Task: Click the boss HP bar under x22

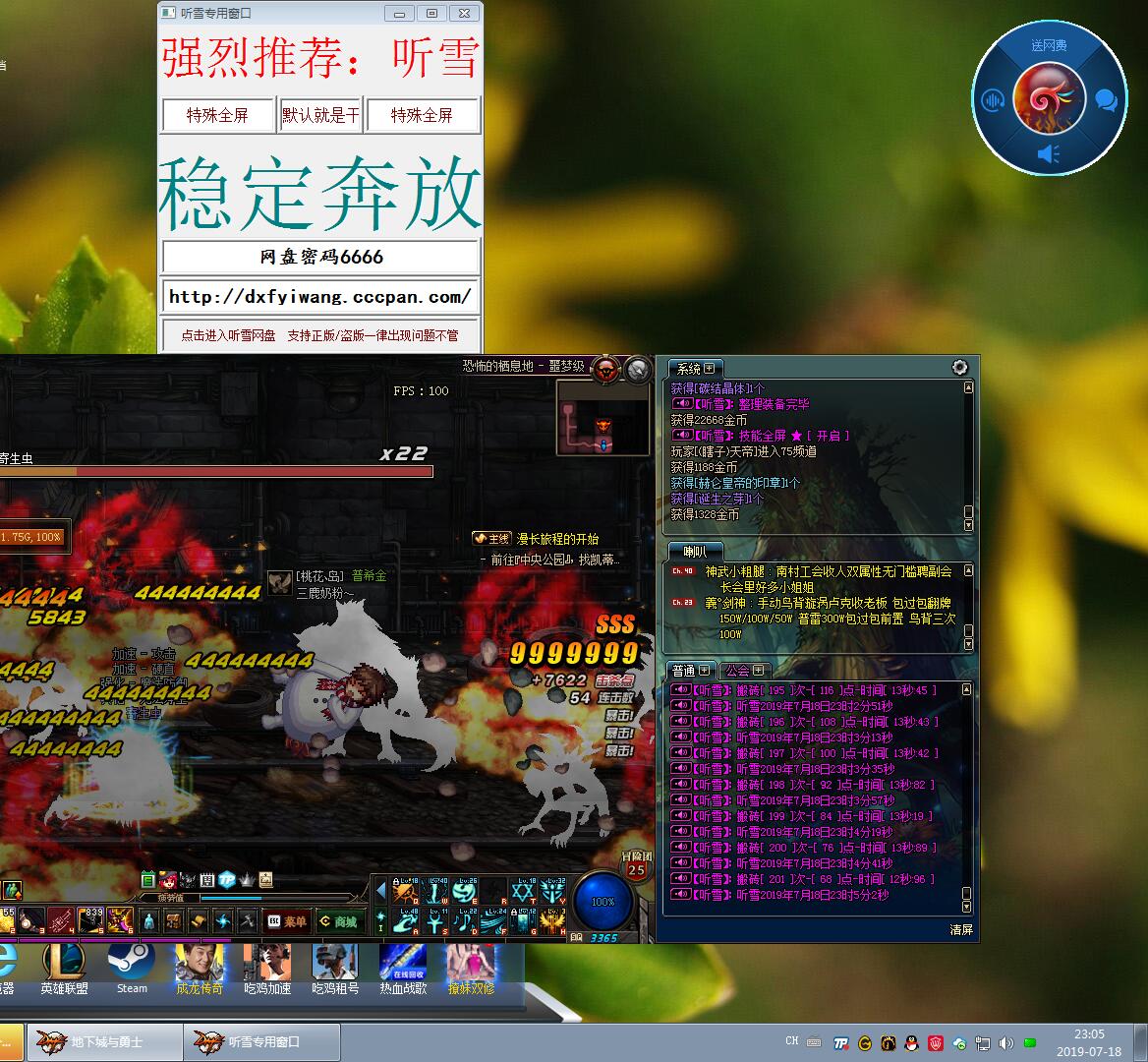Action: click(216, 472)
